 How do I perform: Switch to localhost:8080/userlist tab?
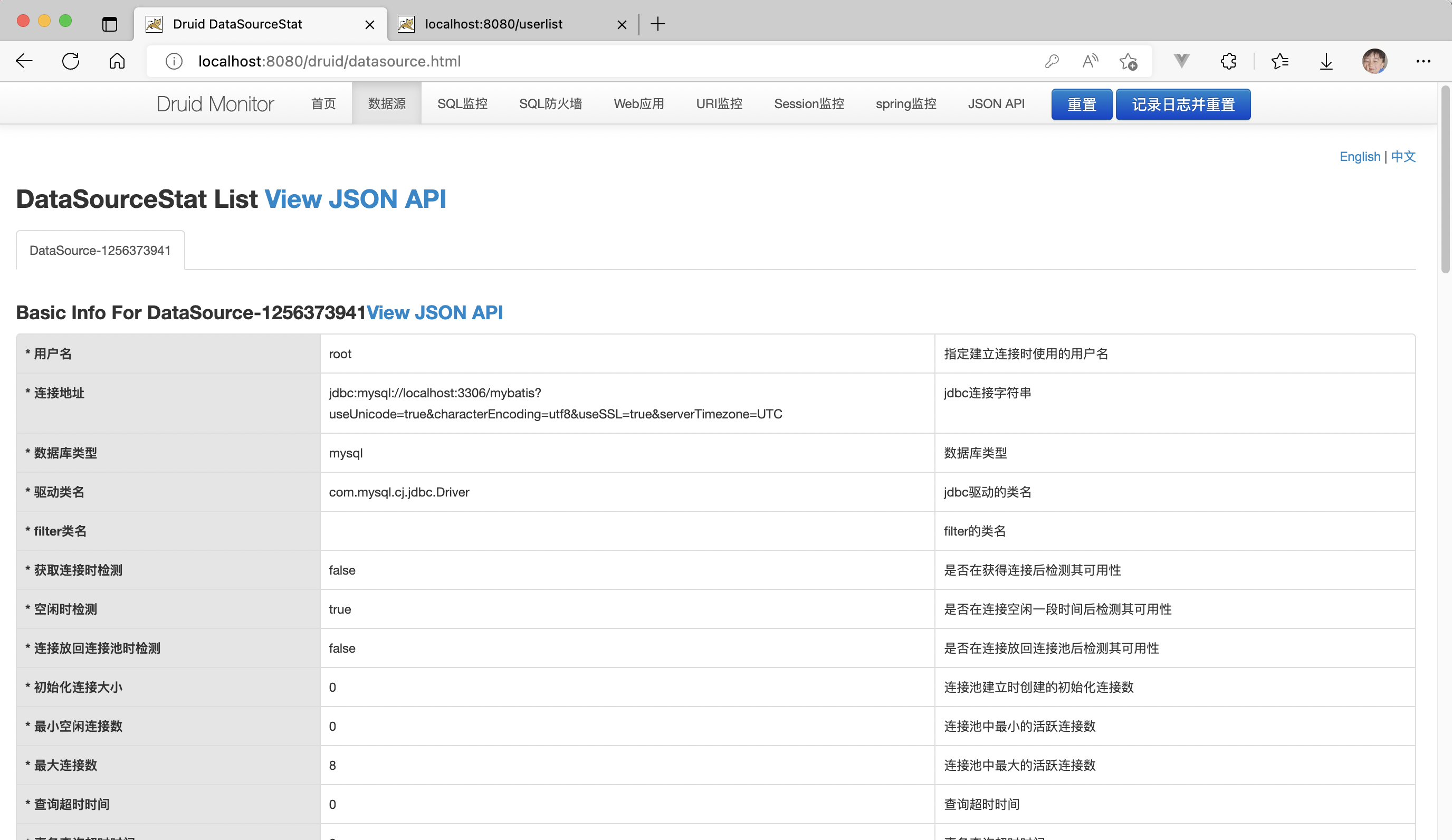point(493,24)
